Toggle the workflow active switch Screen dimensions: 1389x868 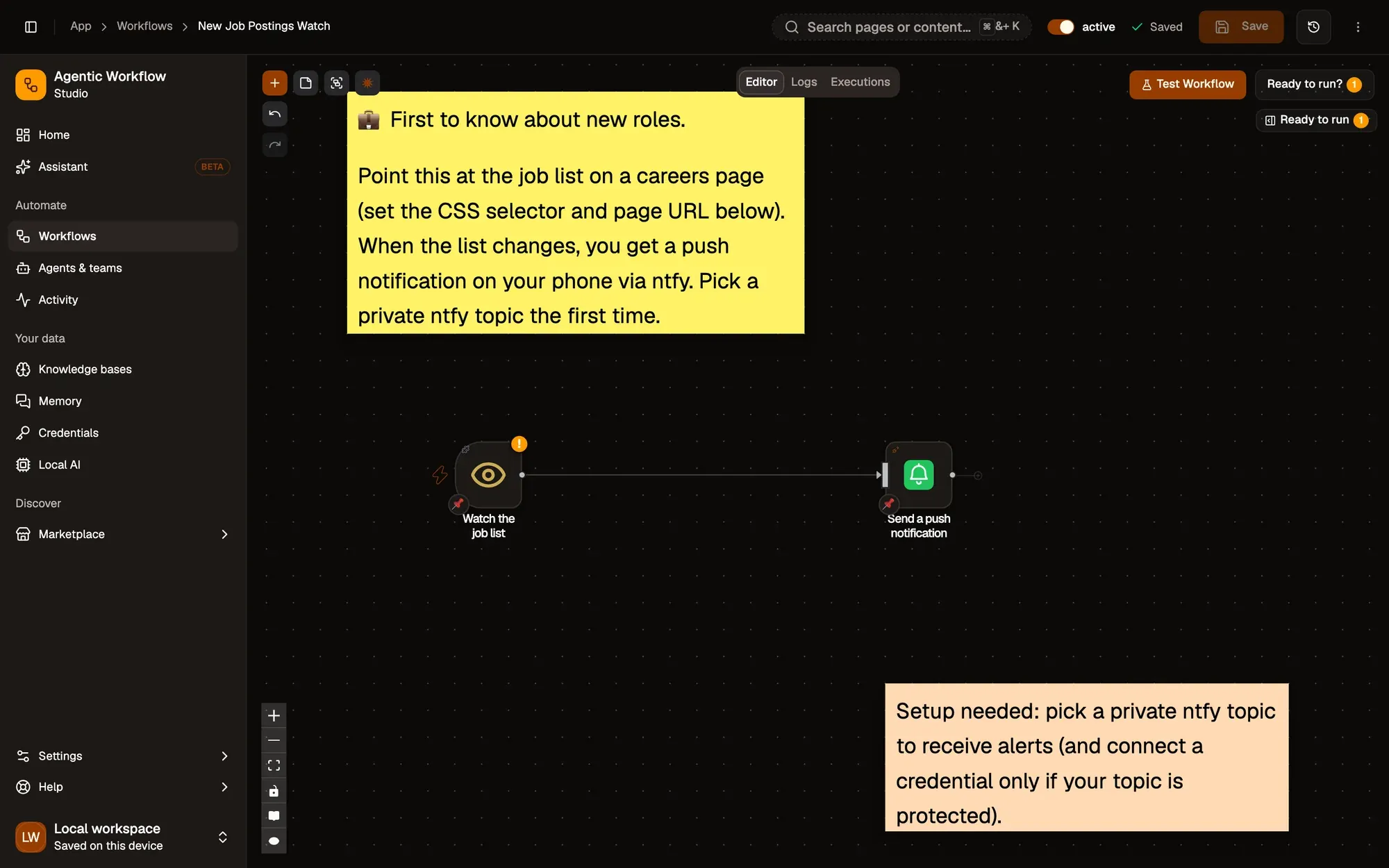click(x=1061, y=27)
